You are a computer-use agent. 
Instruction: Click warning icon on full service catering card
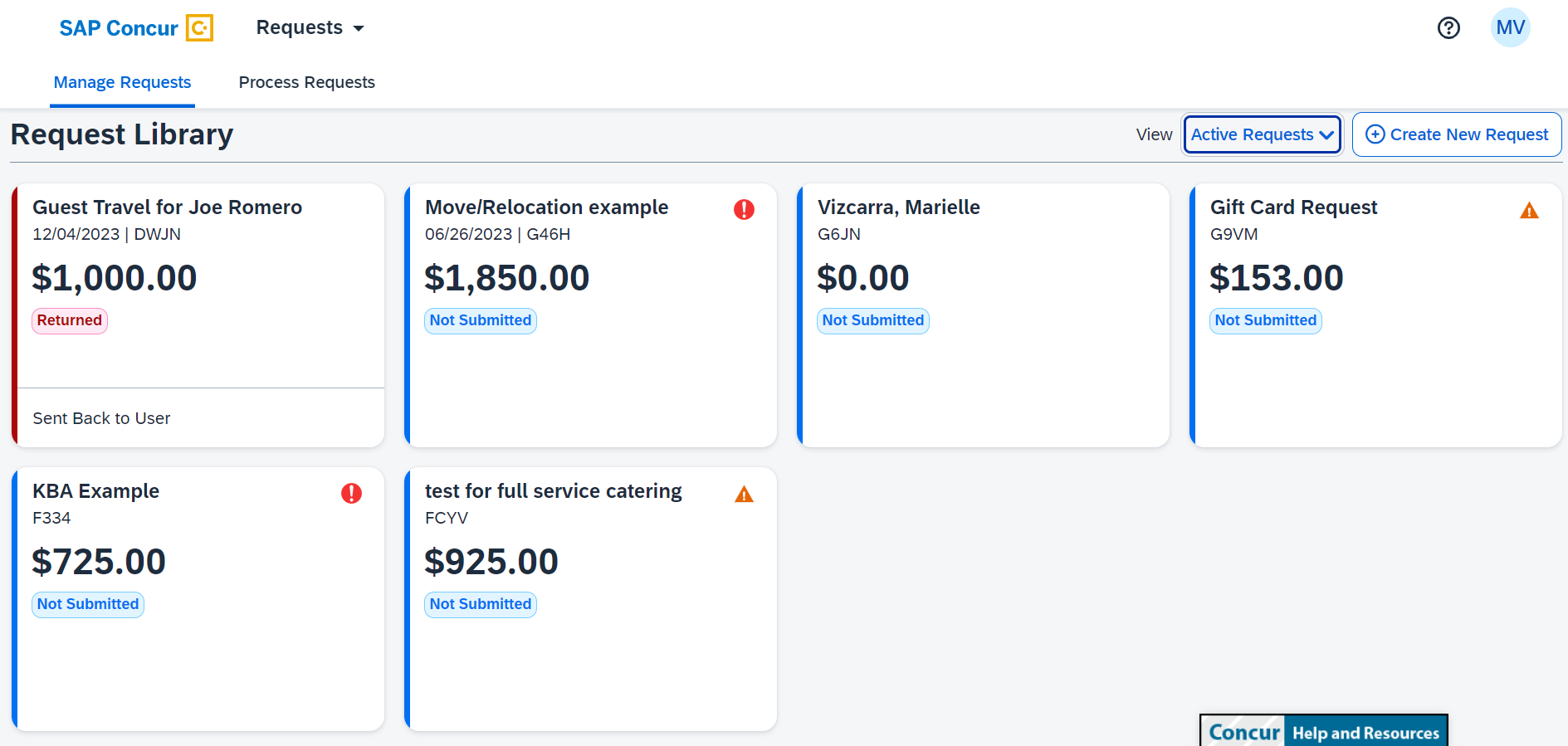(x=744, y=495)
